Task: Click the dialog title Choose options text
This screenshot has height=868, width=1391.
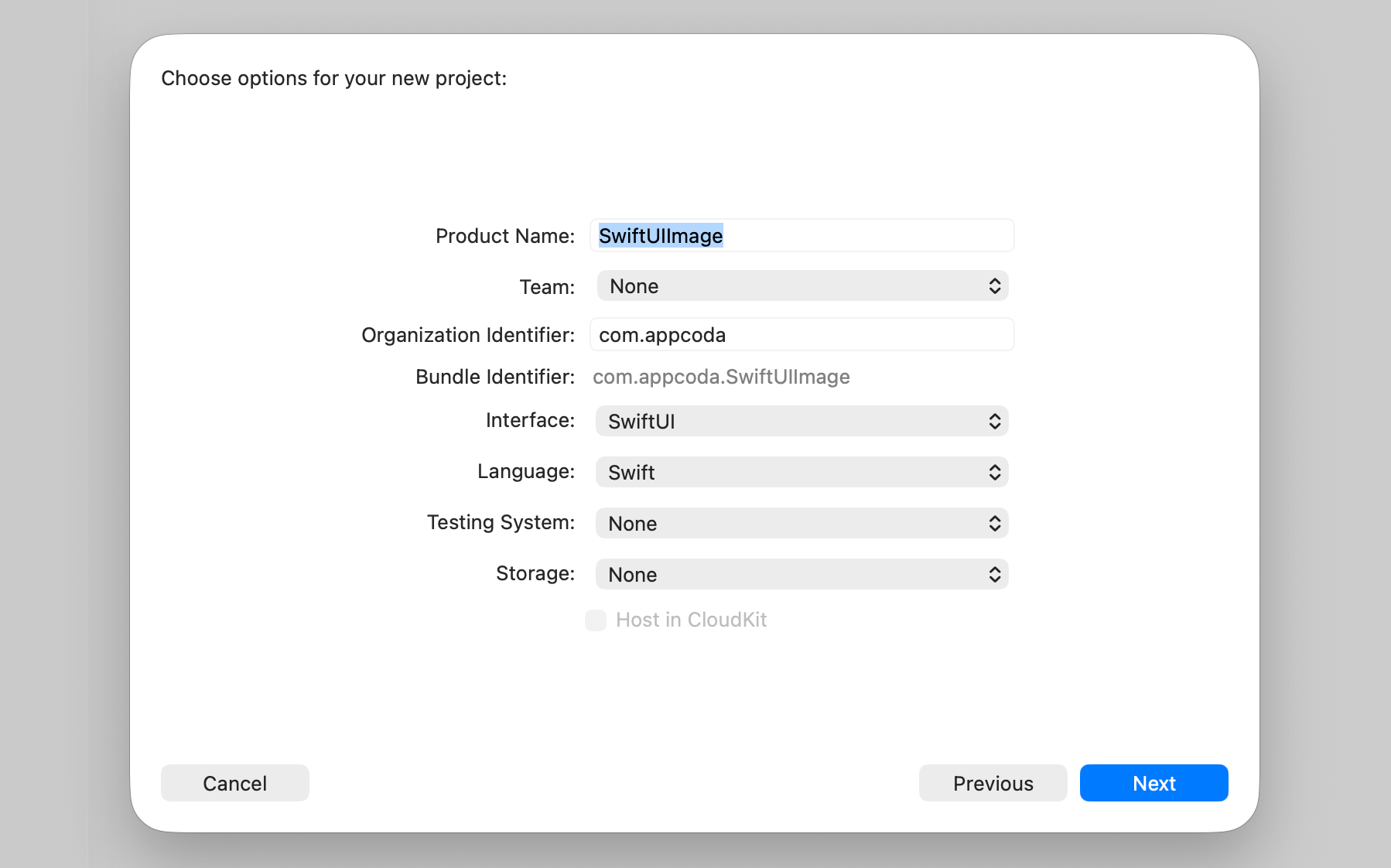Action: click(x=333, y=77)
